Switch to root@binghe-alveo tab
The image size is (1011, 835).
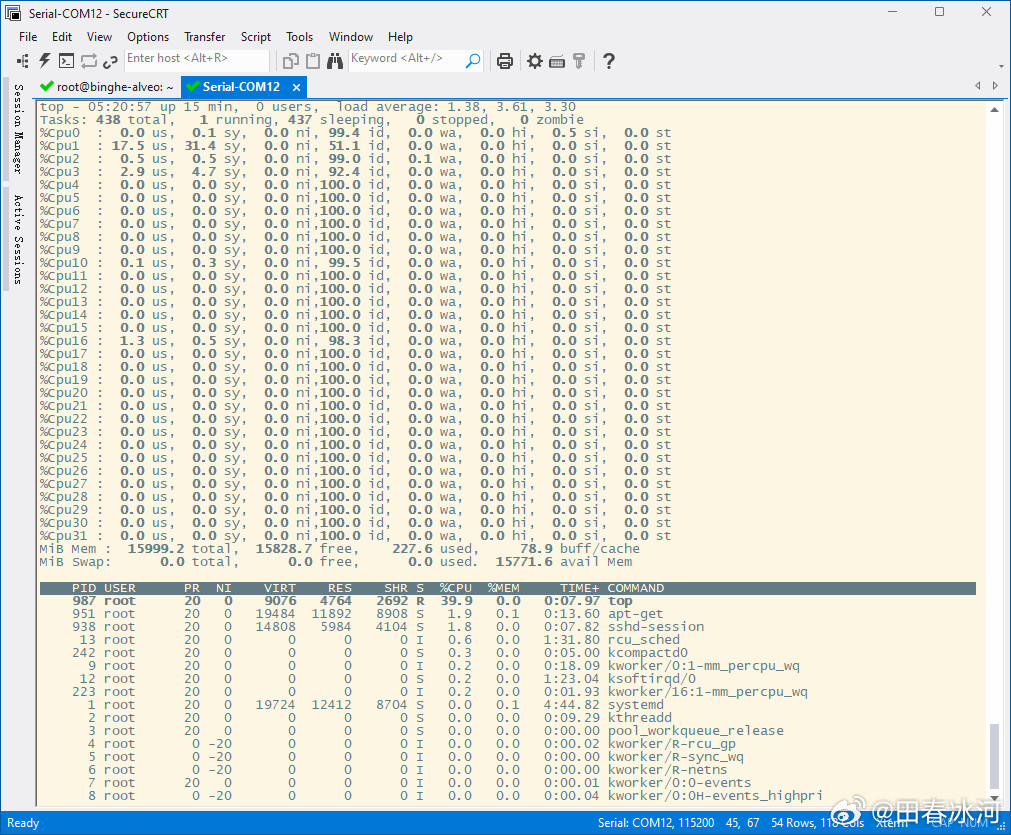tap(107, 87)
